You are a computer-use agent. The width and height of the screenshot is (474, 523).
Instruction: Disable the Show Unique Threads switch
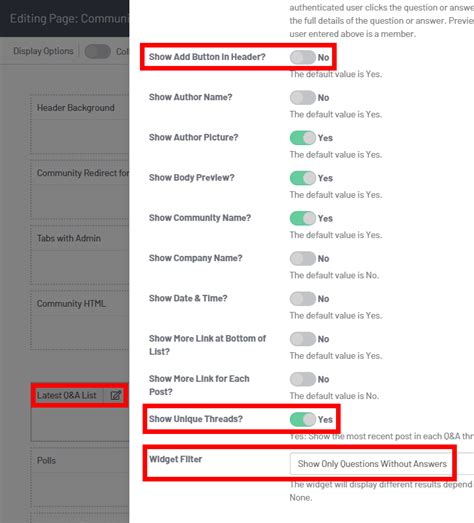(x=303, y=420)
